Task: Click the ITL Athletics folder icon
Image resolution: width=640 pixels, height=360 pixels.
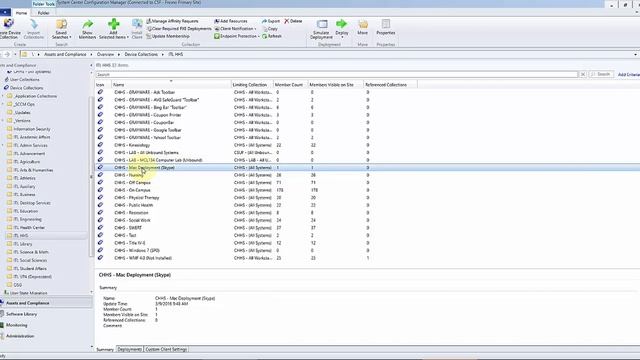Action: click(10, 178)
